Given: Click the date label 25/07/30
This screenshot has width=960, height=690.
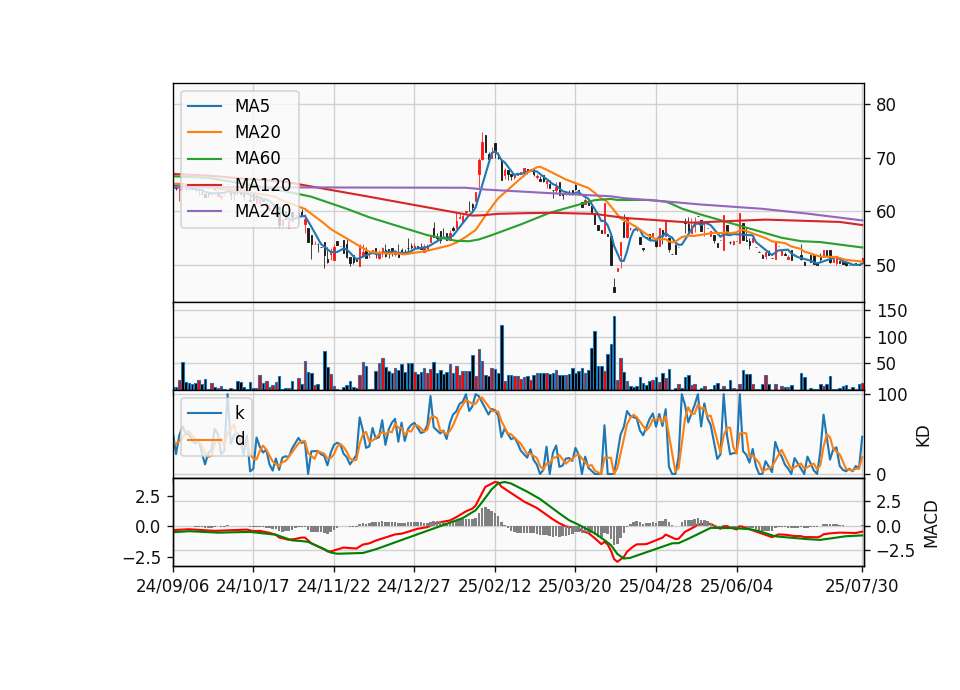Looking at the screenshot, I should point(862,586).
